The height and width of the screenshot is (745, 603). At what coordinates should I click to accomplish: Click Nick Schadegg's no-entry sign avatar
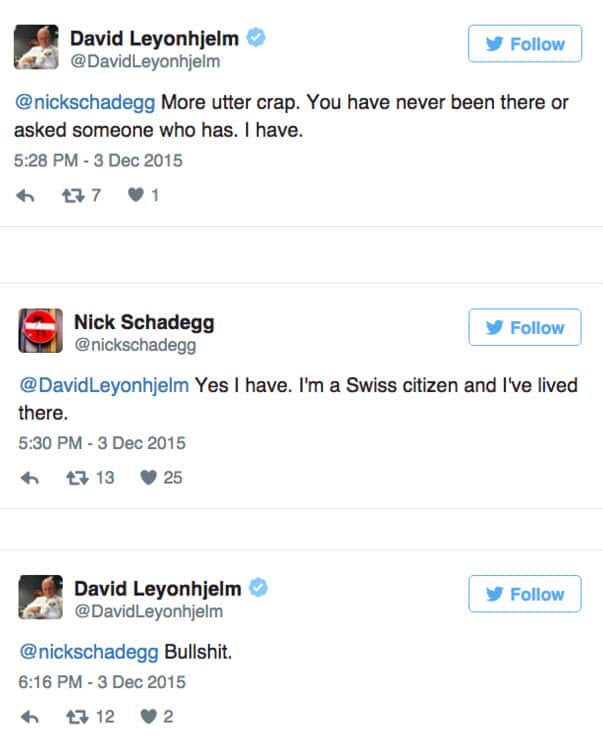(40, 329)
